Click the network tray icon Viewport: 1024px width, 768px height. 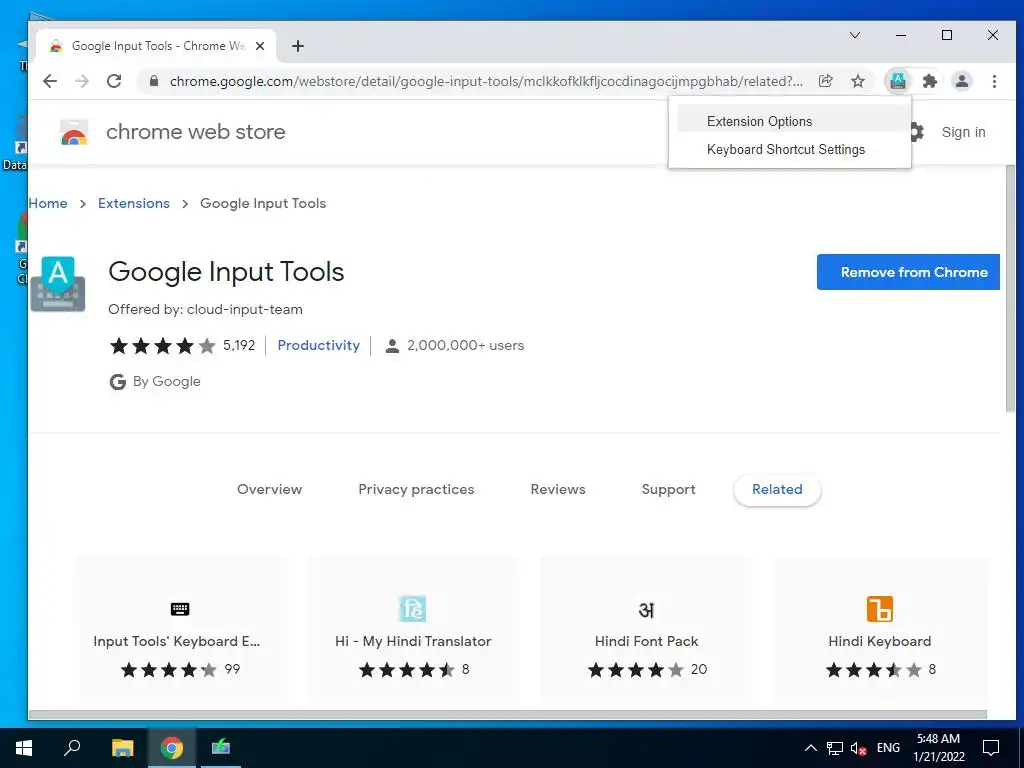coord(835,748)
